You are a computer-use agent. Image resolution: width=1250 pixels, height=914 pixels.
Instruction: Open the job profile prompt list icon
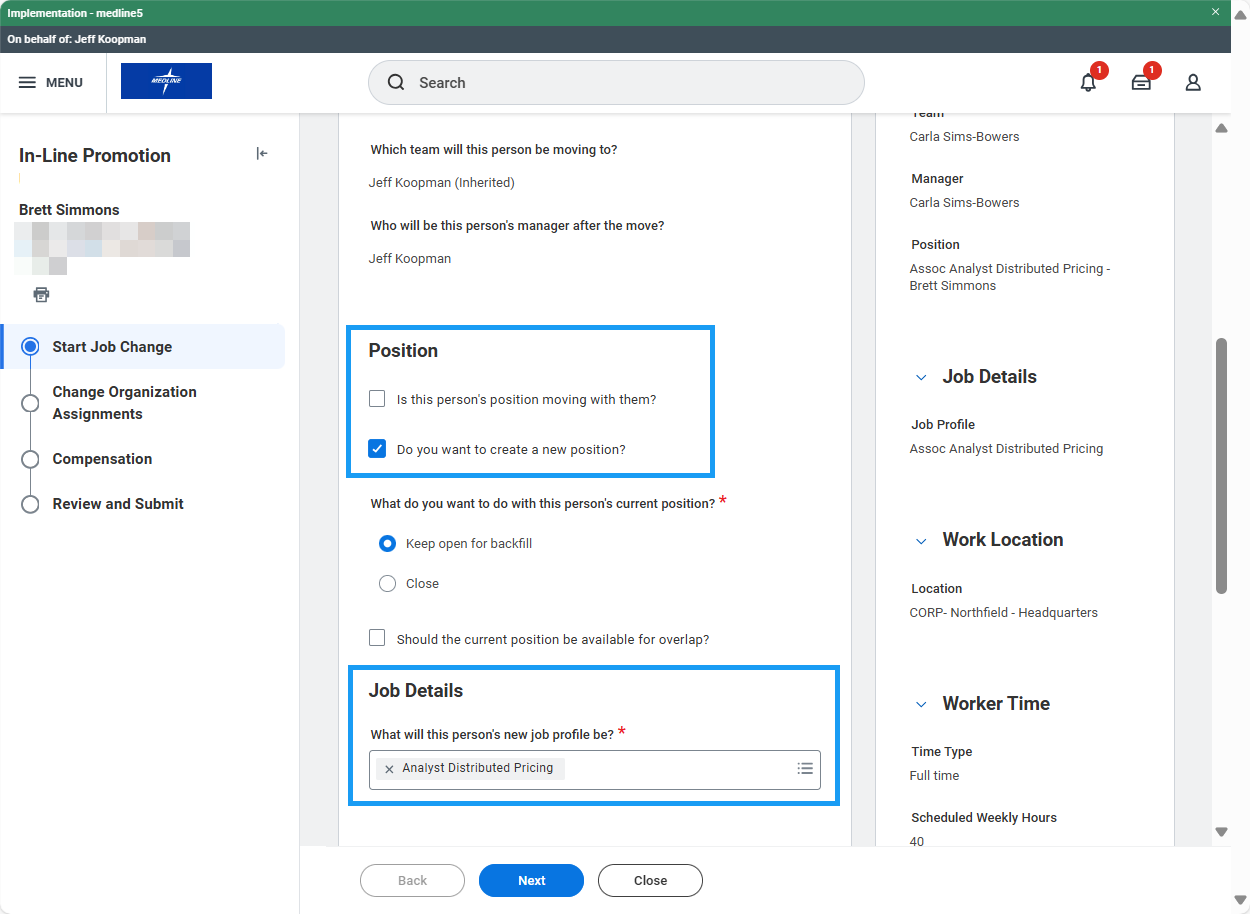tap(805, 769)
